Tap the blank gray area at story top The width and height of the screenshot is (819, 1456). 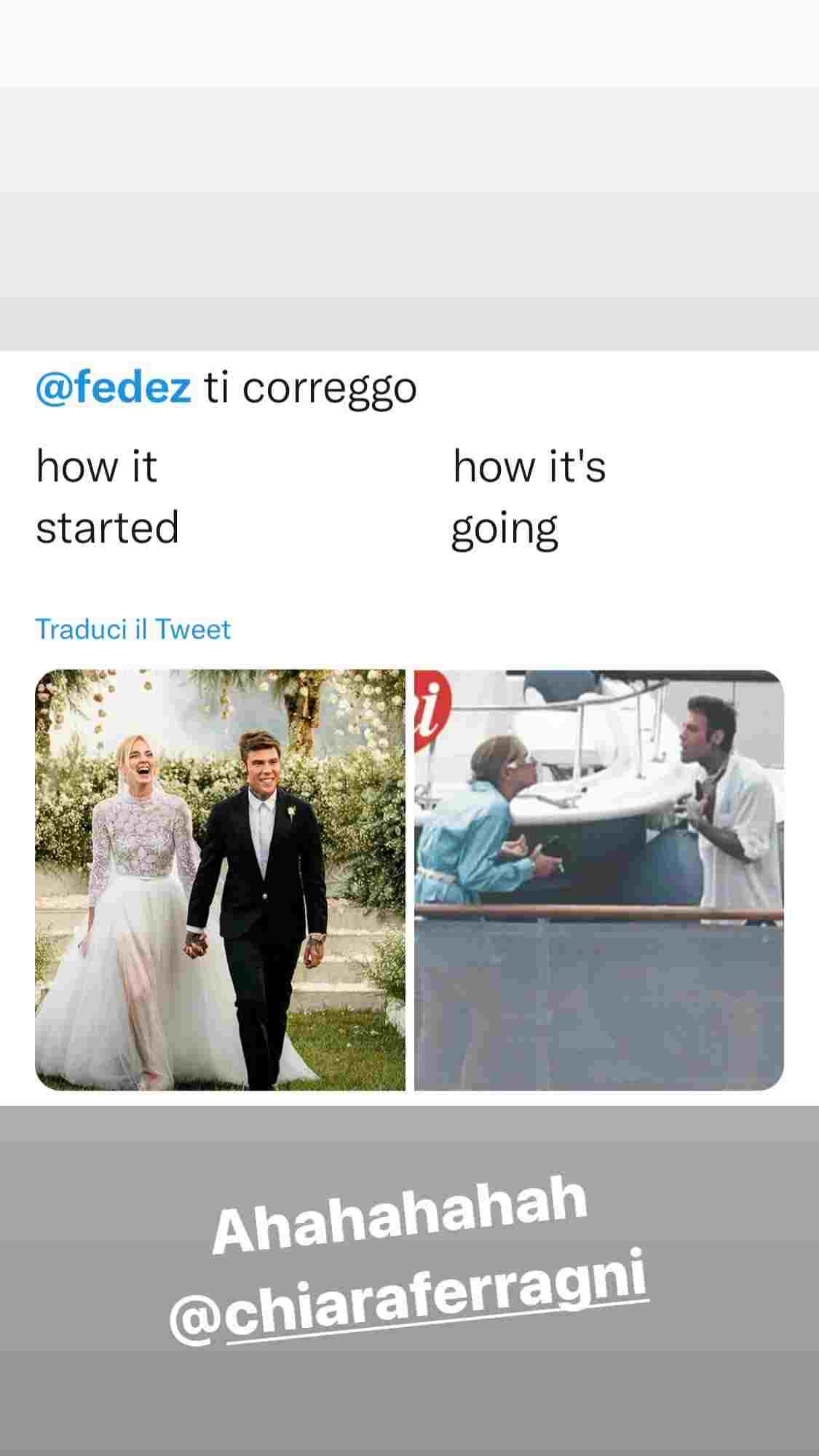tap(409, 175)
